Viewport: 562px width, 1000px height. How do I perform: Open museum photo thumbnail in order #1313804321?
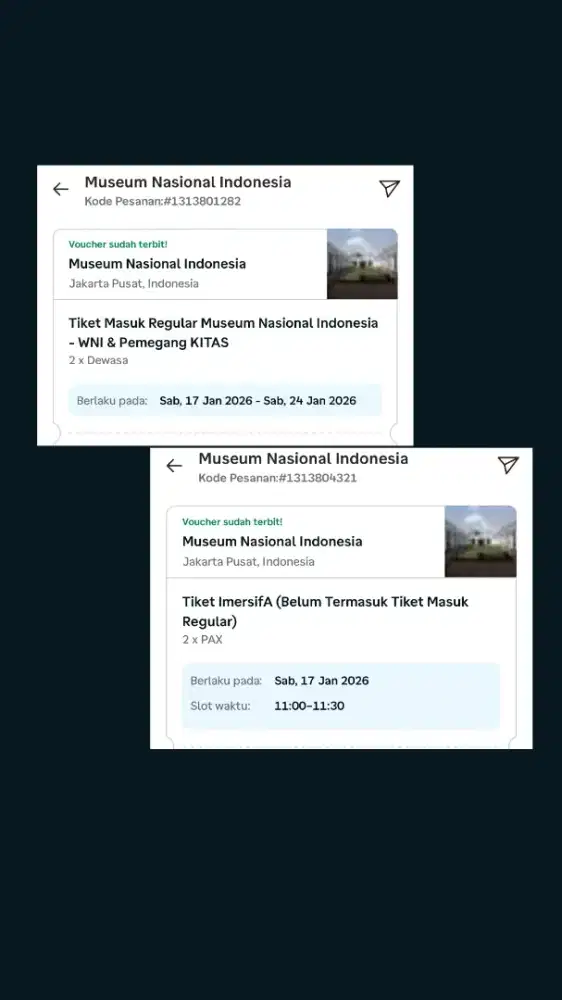[480, 541]
